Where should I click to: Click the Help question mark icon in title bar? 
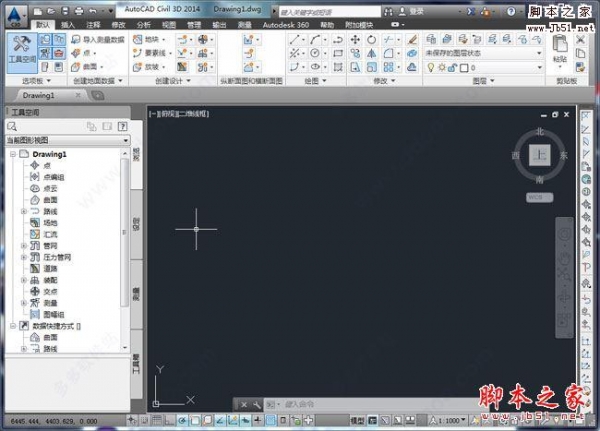coord(511,11)
